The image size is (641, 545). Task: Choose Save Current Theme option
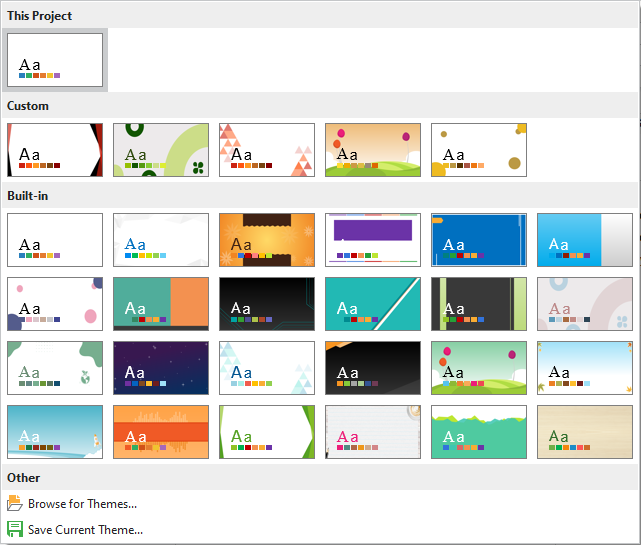pos(85,530)
